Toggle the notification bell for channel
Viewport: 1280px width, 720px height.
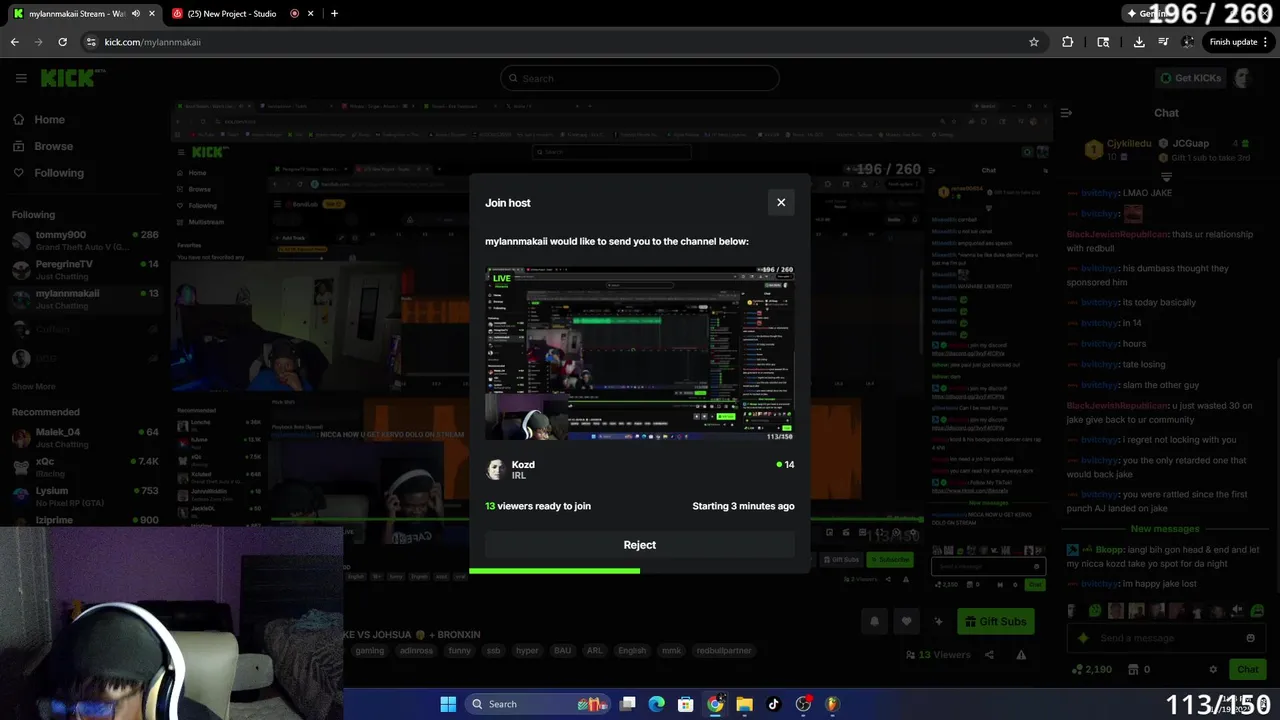pos(874,621)
